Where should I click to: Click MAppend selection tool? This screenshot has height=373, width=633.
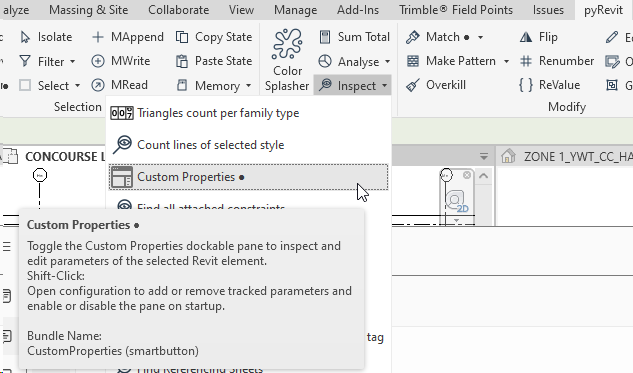[127, 37]
